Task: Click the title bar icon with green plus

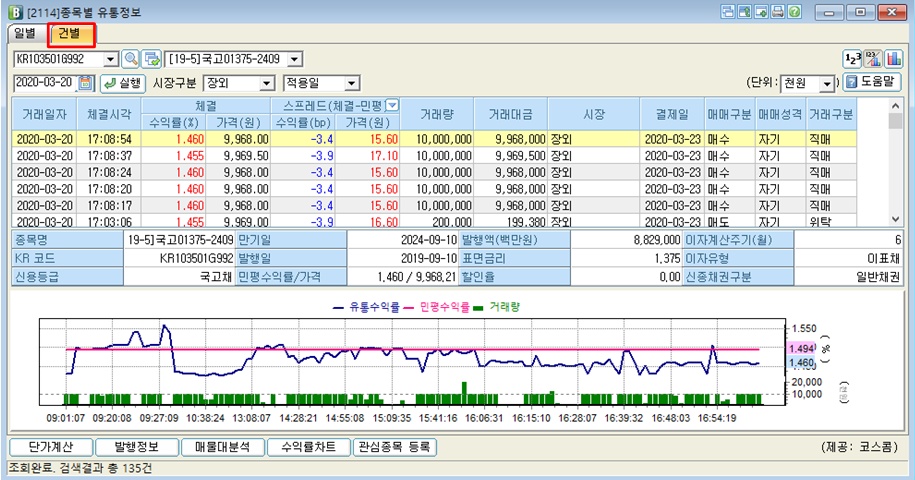Action: click(760, 11)
